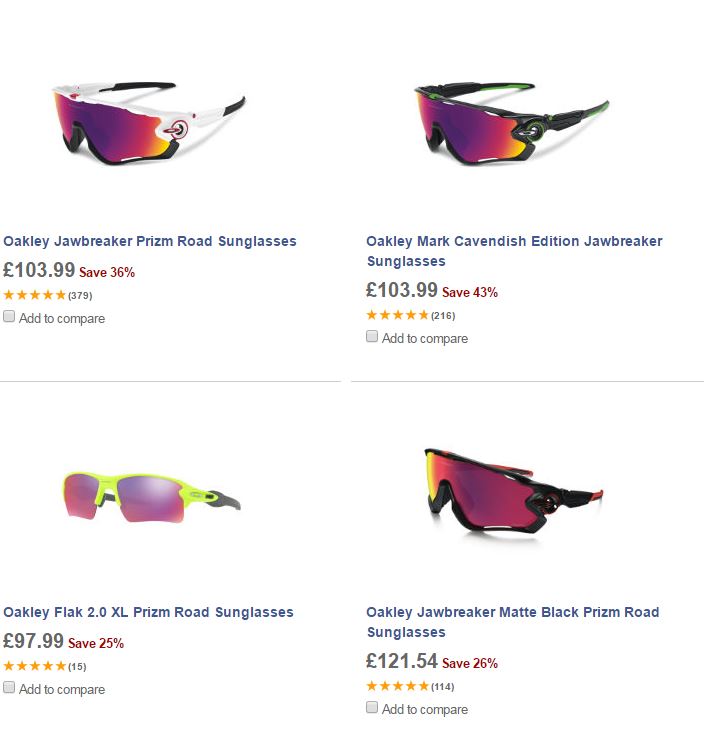Click the £97.99 price
This screenshot has height=745, width=705.
[33, 641]
